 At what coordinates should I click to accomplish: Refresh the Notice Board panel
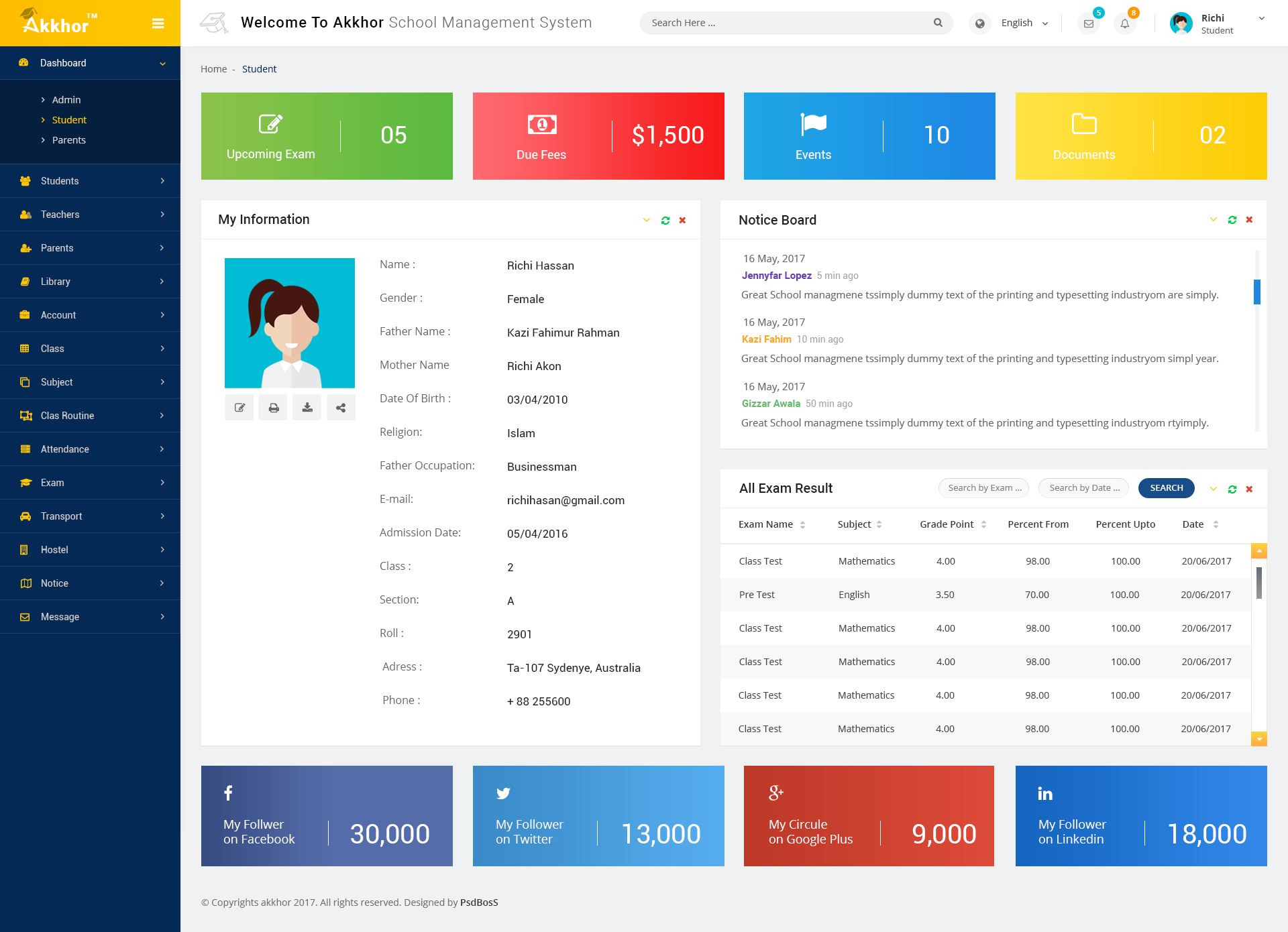tap(1232, 220)
